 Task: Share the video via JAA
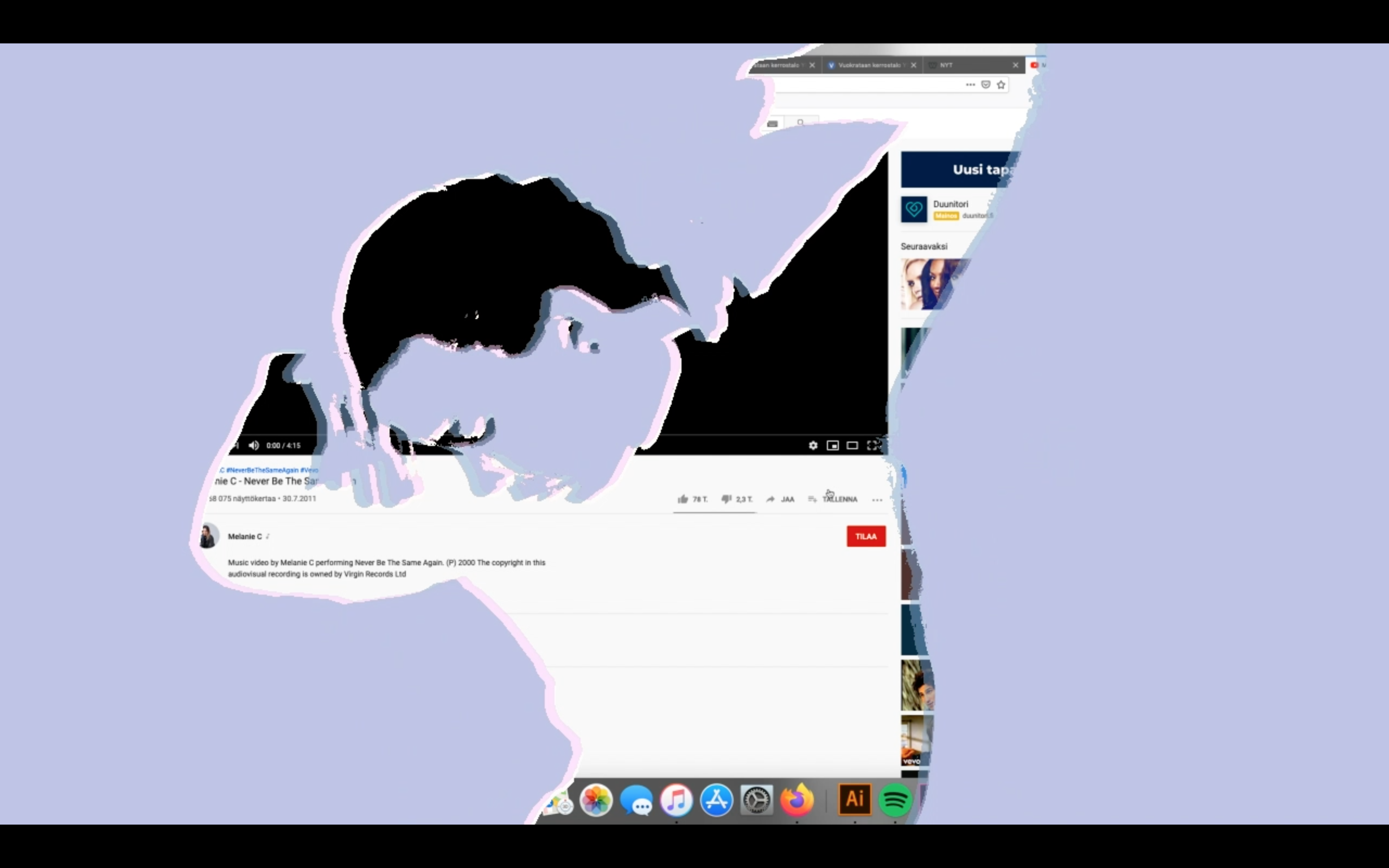pyautogui.click(x=781, y=500)
